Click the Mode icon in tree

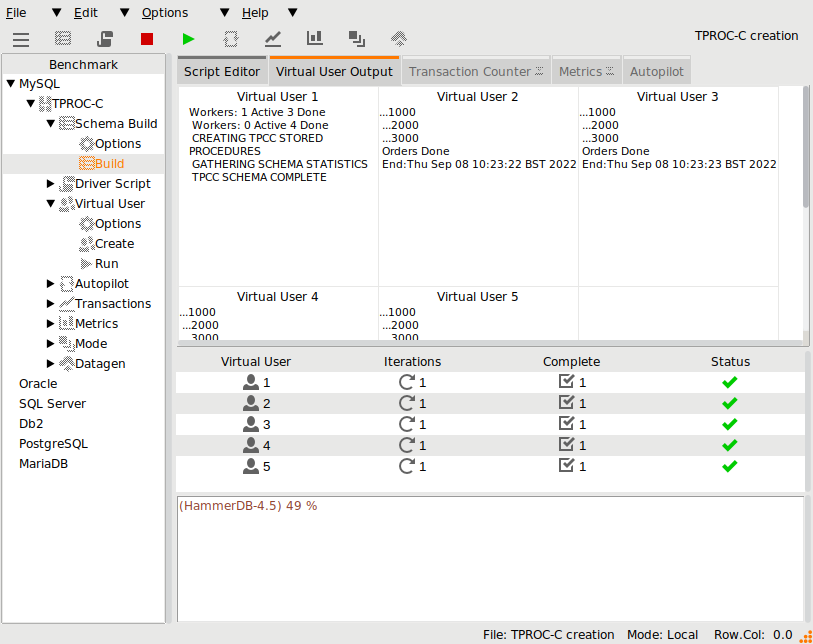click(66, 343)
